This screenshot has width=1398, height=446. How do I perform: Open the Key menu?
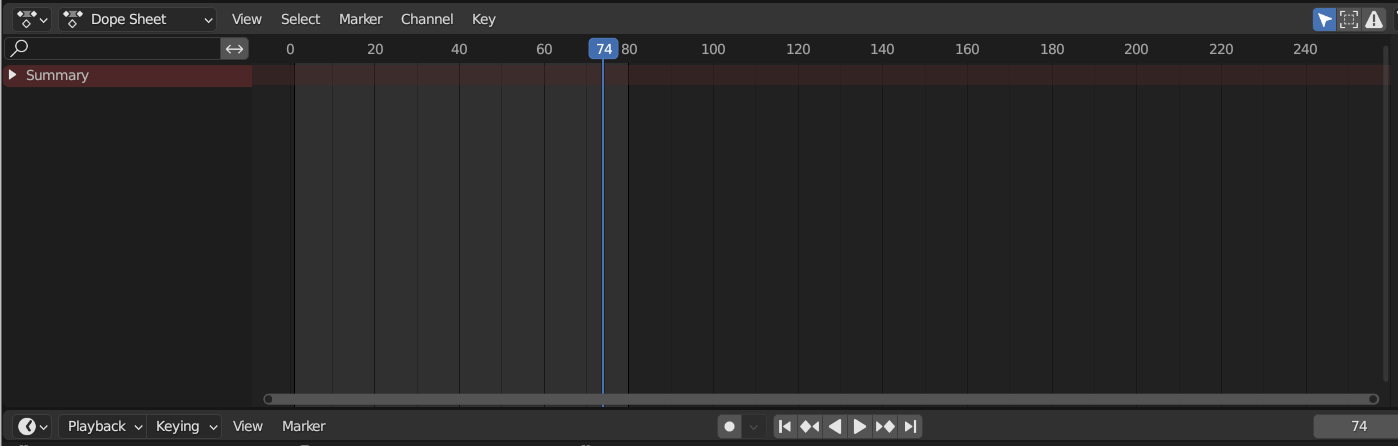click(x=483, y=19)
